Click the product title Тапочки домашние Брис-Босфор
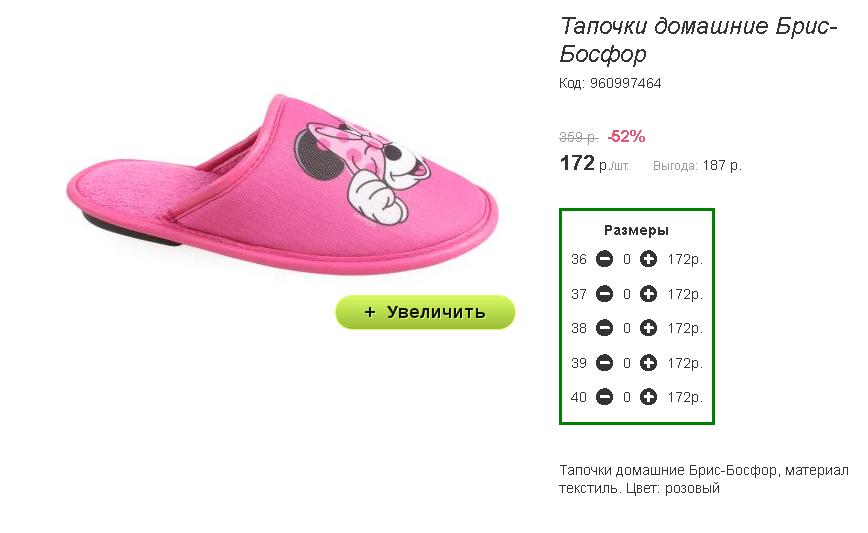868x533 pixels. (697, 39)
